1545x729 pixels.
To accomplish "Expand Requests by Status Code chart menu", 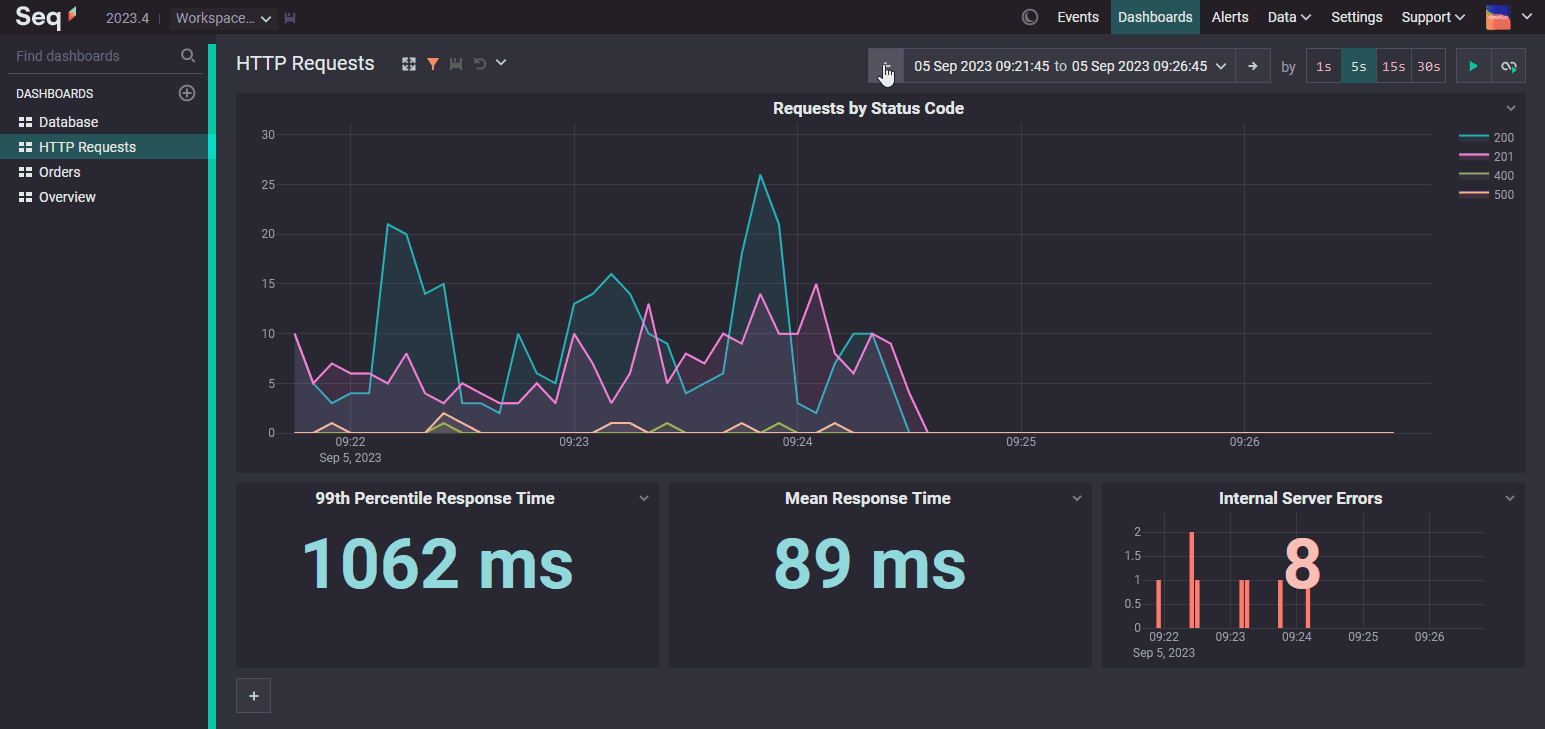I will click(1511, 108).
